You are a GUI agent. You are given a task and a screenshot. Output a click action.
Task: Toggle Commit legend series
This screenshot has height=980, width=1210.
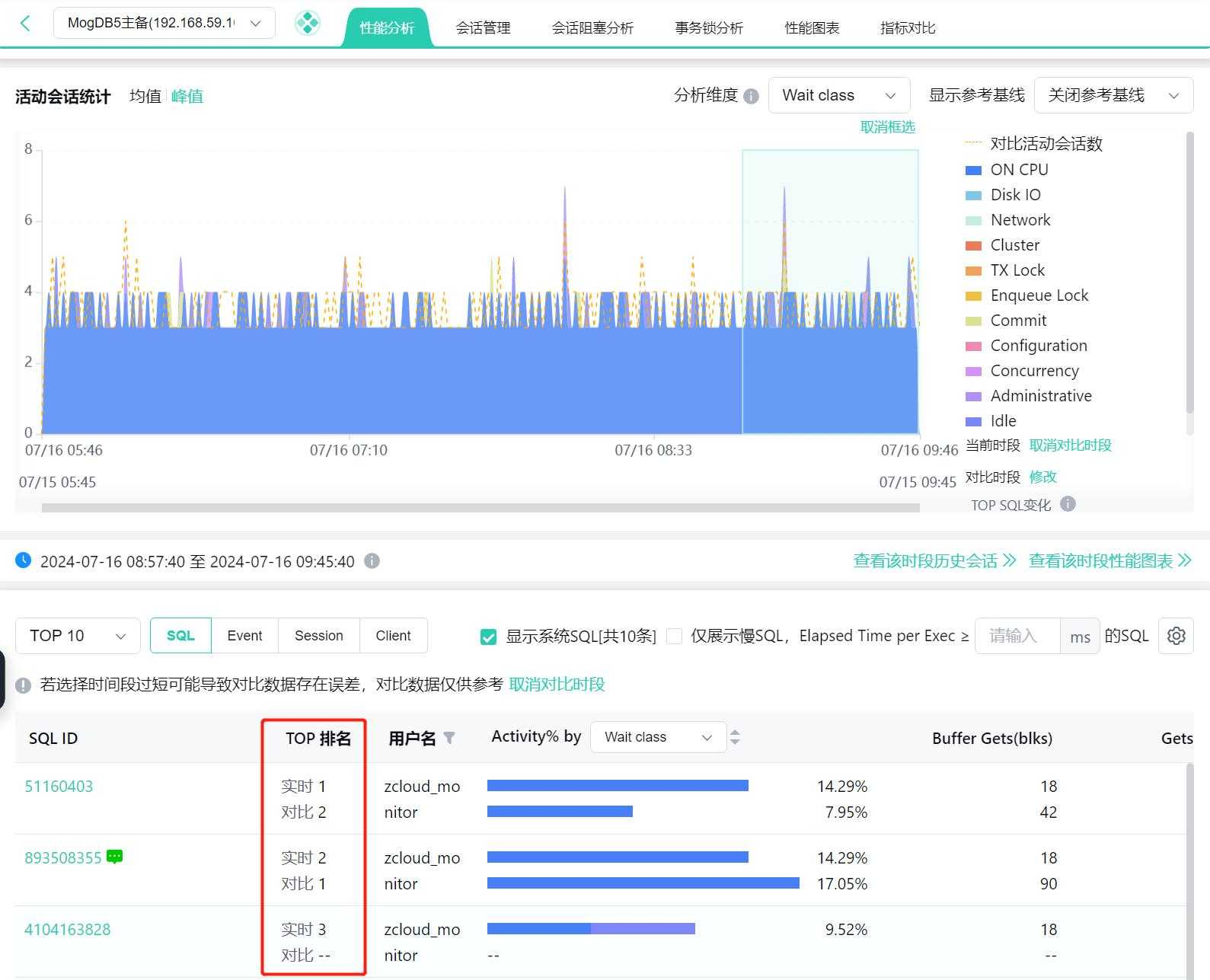click(x=1006, y=321)
